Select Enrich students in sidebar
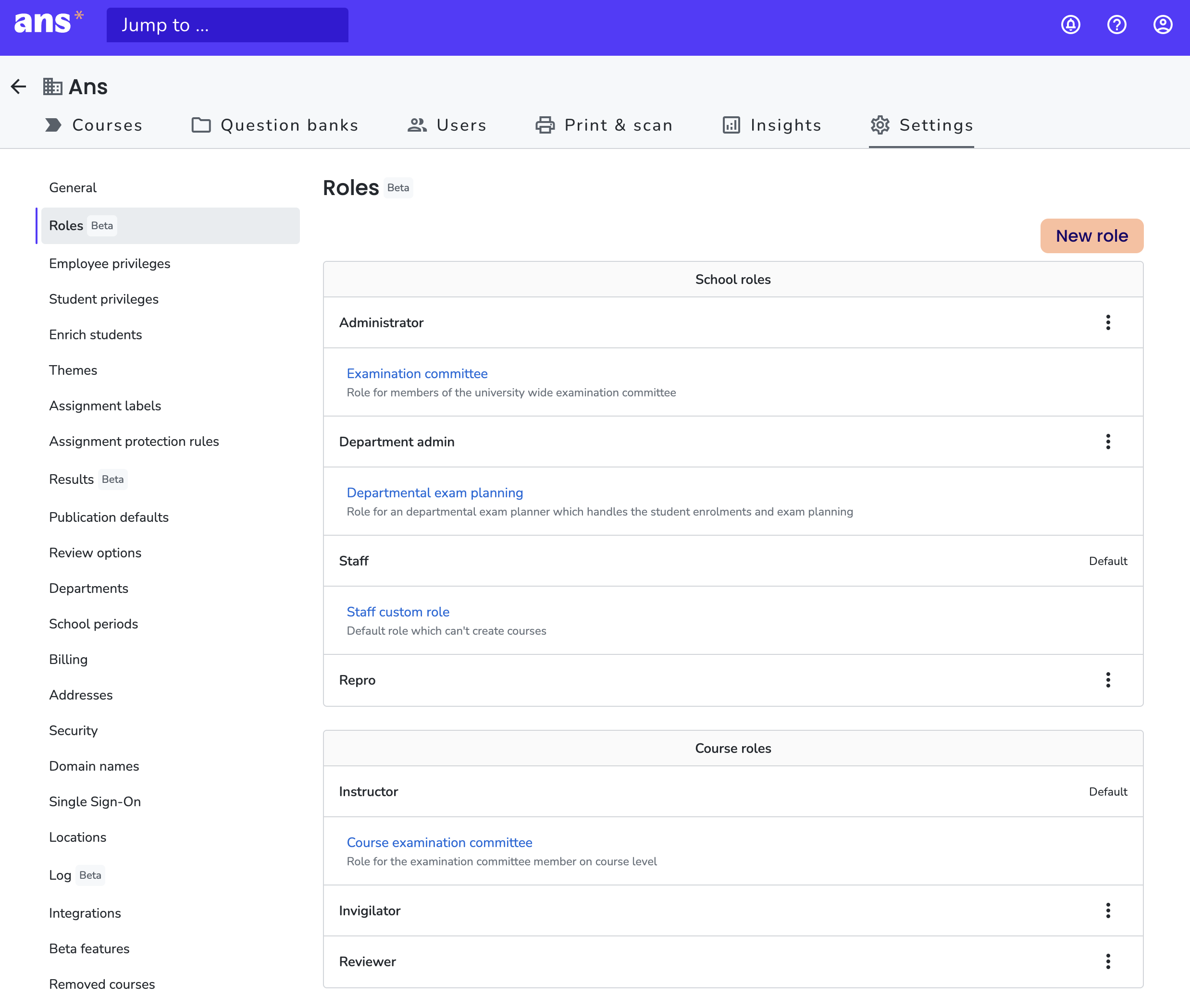Screen dimensions: 1190x1008 [x=170, y=335]
